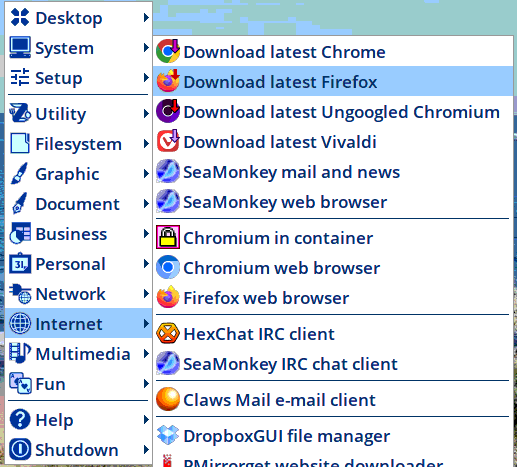Click the Help question mark icon
Image resolution: width=517 pixels, height=467 pixels.
click(x=20, y=419)
